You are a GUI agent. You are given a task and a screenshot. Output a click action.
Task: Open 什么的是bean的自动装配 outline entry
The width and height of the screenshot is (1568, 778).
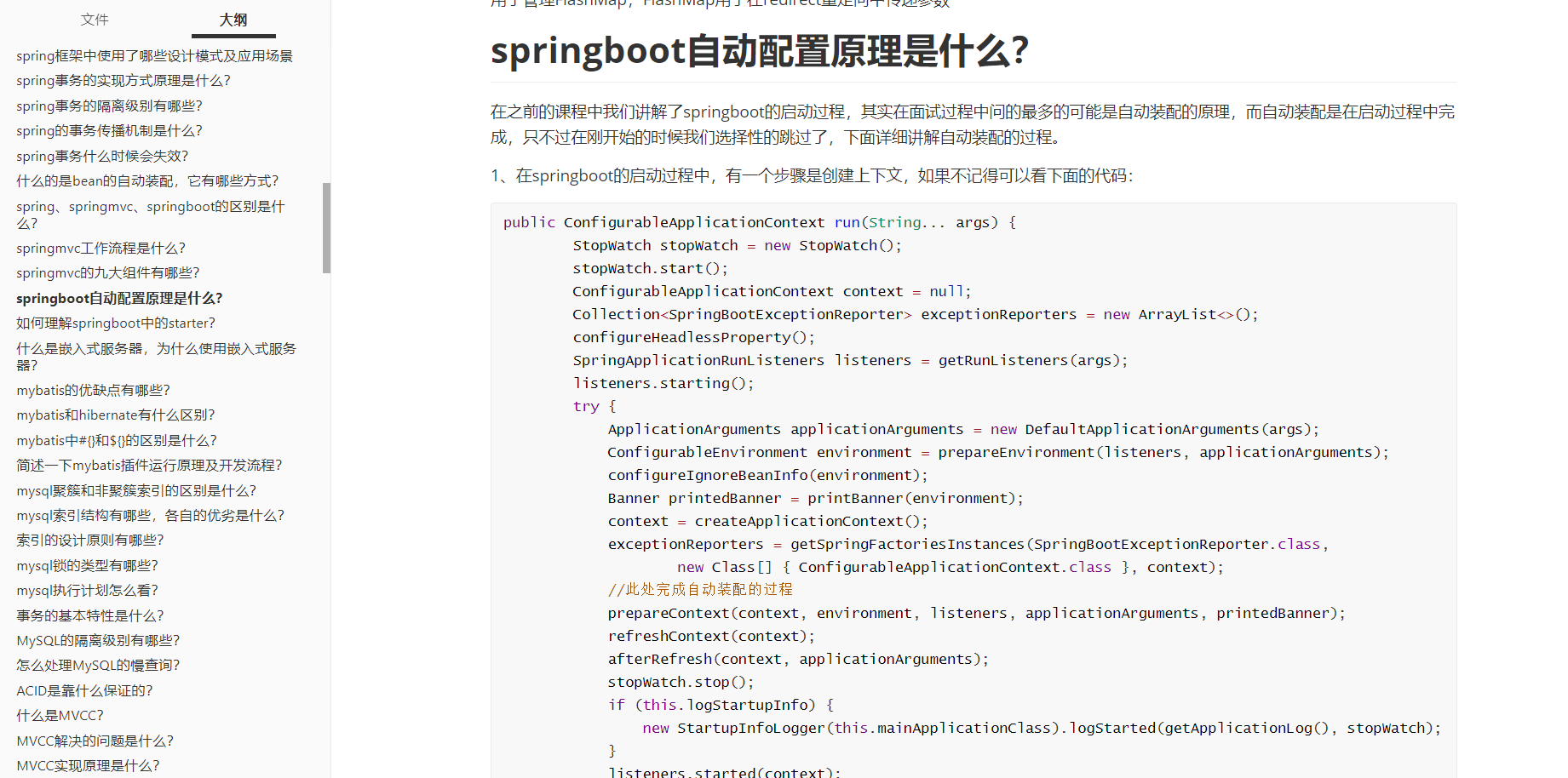click(x=147, y=181)
